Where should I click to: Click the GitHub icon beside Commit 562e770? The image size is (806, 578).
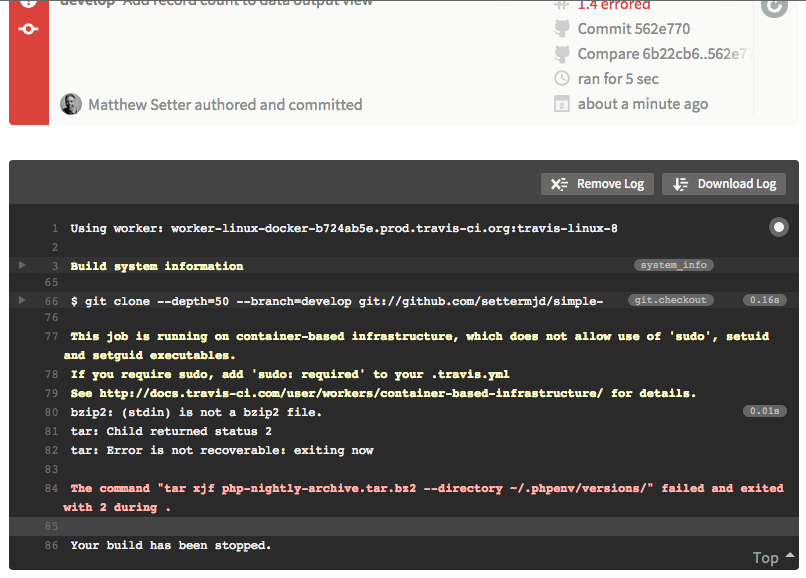click(562, 29)
